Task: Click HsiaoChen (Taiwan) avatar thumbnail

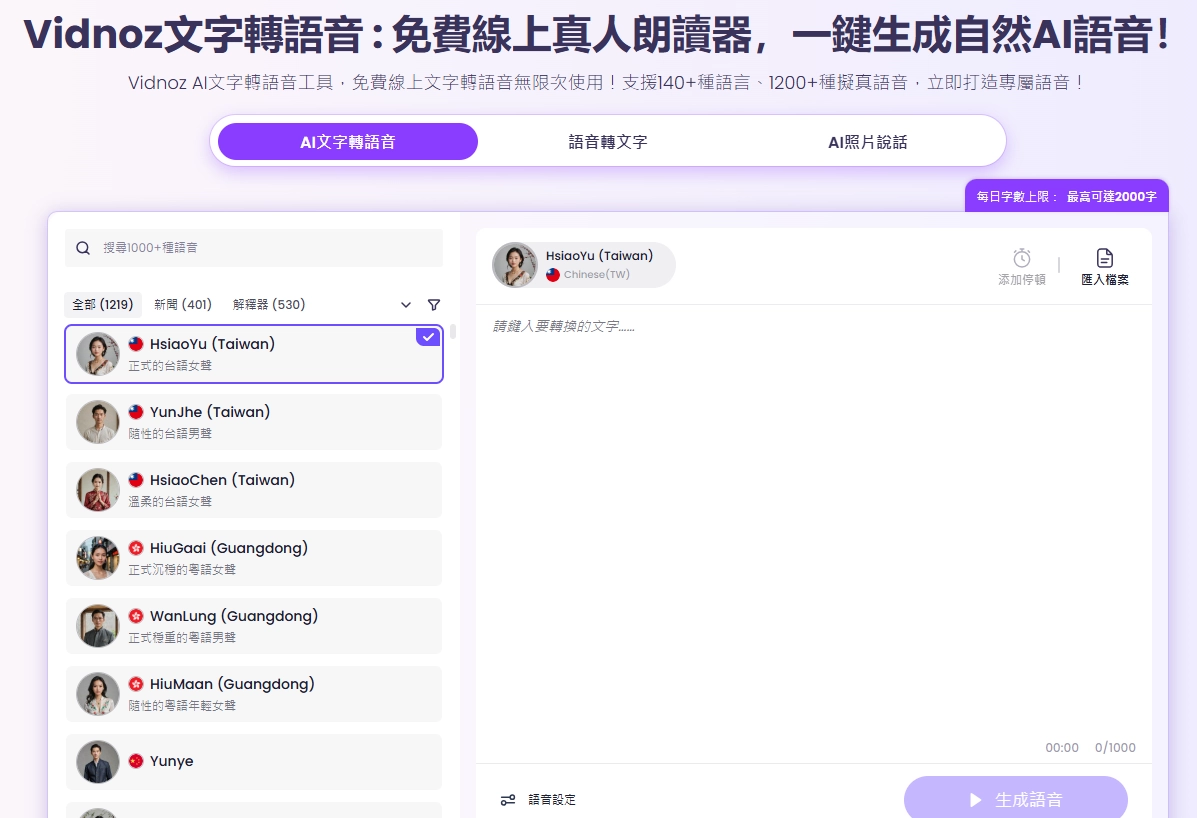Action: (98, 490)
